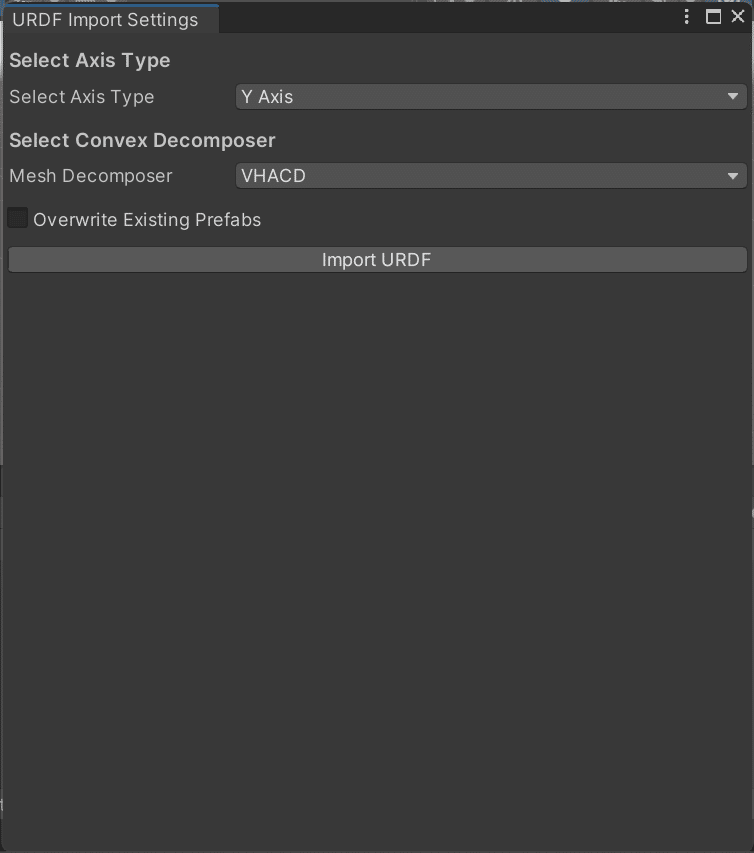Enable the Overwrite Existing Prefabs checkbox

pos(18,218)
